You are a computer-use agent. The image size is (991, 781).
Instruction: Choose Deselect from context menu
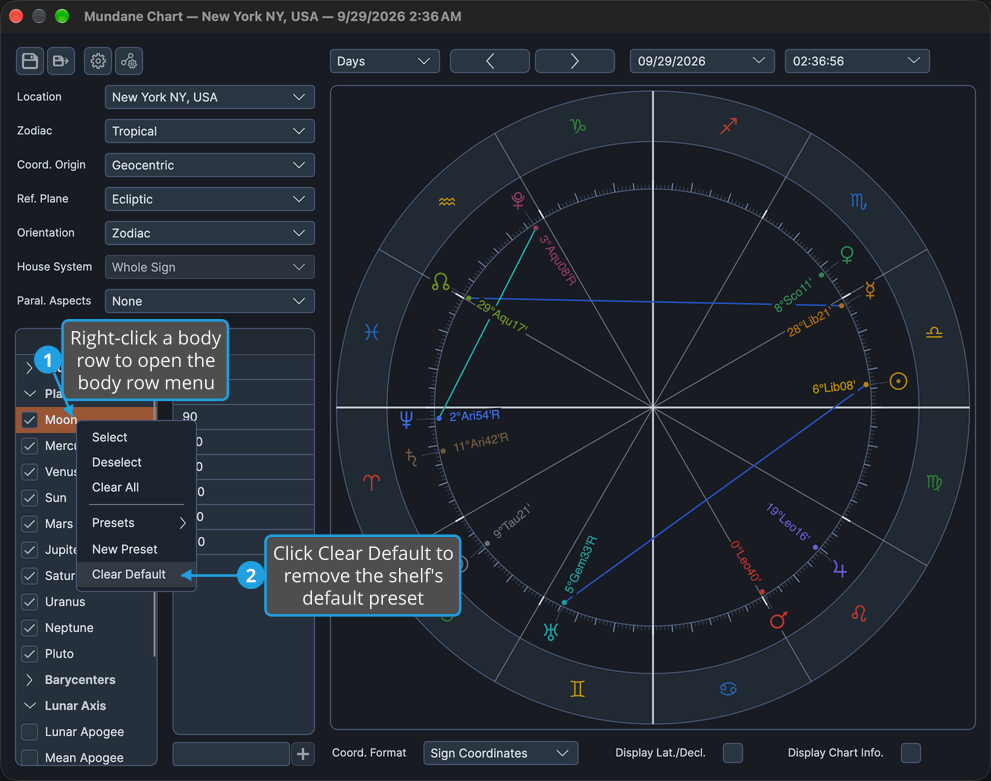pyautogui.click(x=137, y=463)
